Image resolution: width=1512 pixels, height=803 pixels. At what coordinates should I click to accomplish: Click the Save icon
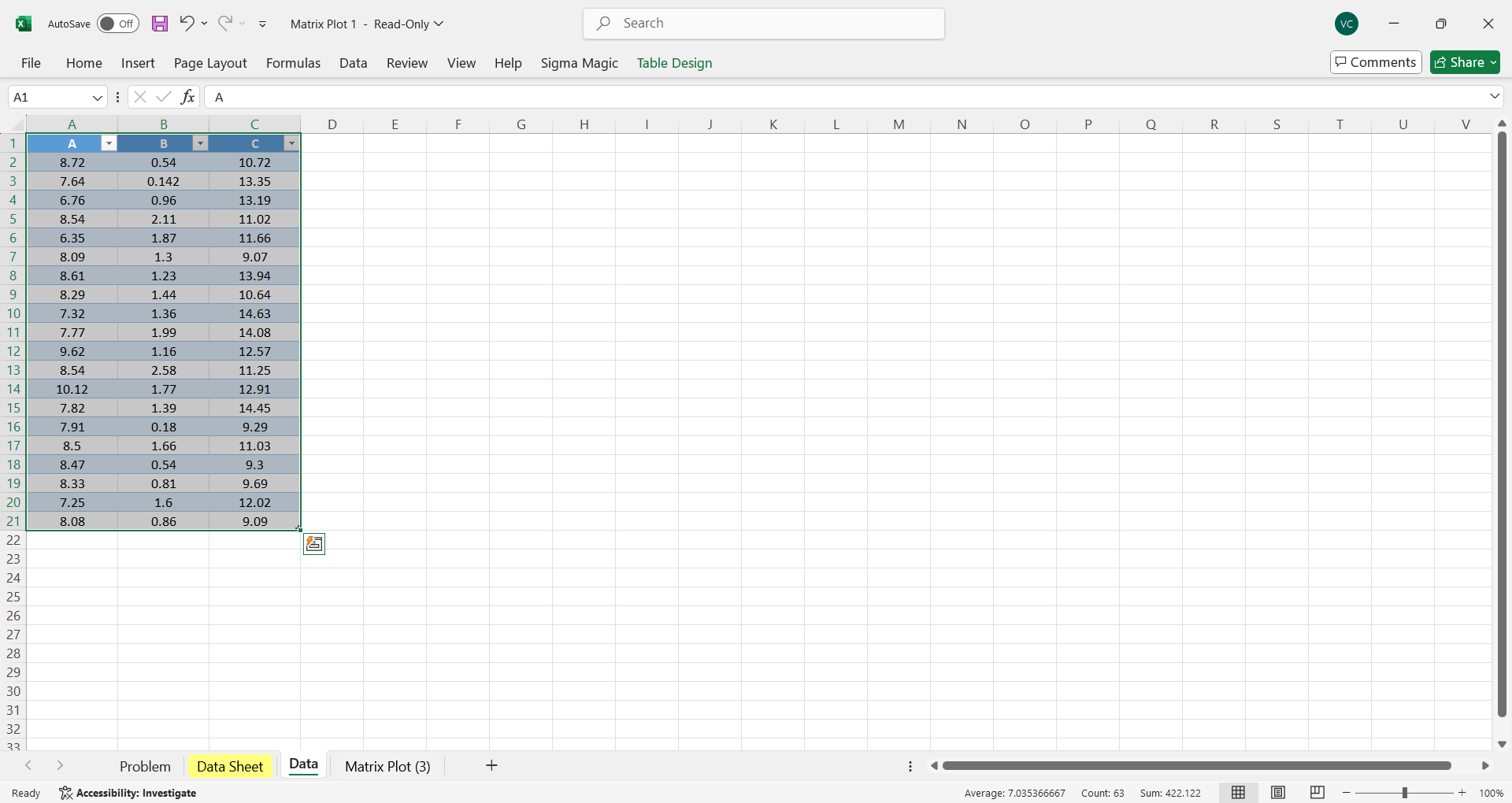tap(160, 24)
